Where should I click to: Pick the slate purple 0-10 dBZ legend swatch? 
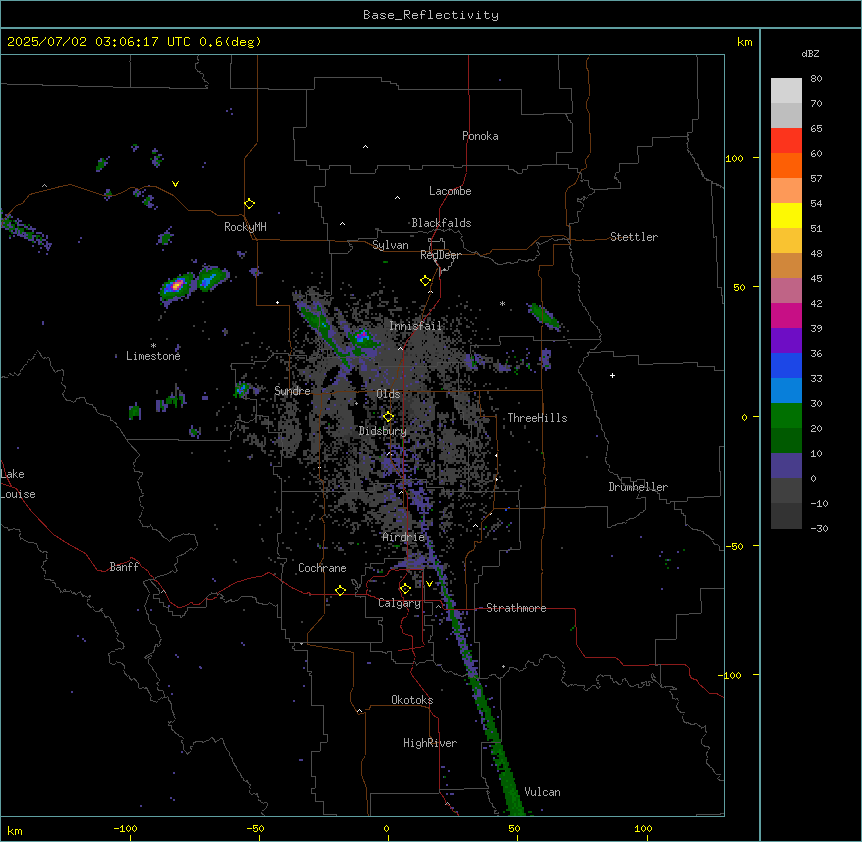click(786, 466)
